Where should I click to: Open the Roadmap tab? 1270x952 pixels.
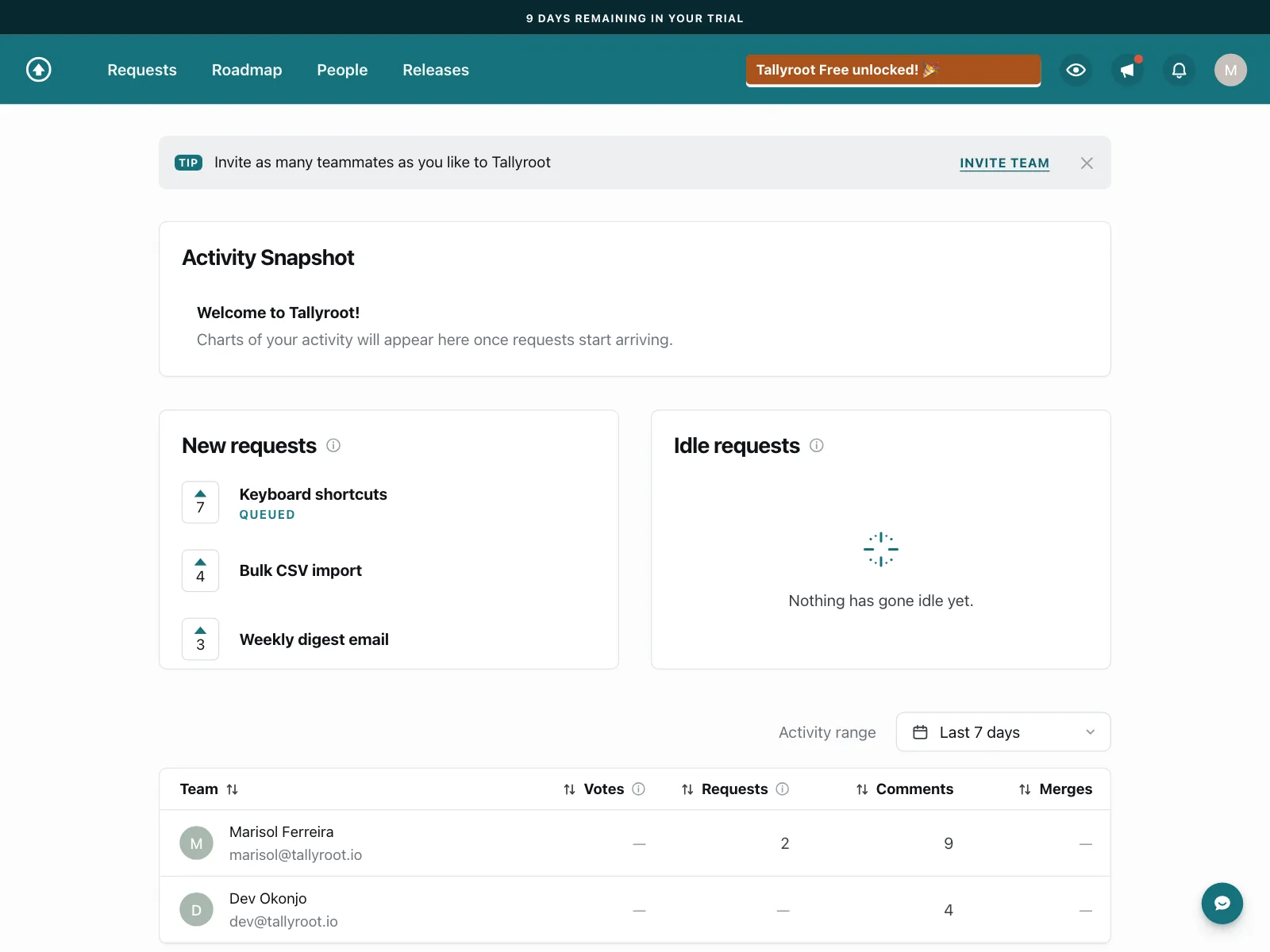point(247,70)
